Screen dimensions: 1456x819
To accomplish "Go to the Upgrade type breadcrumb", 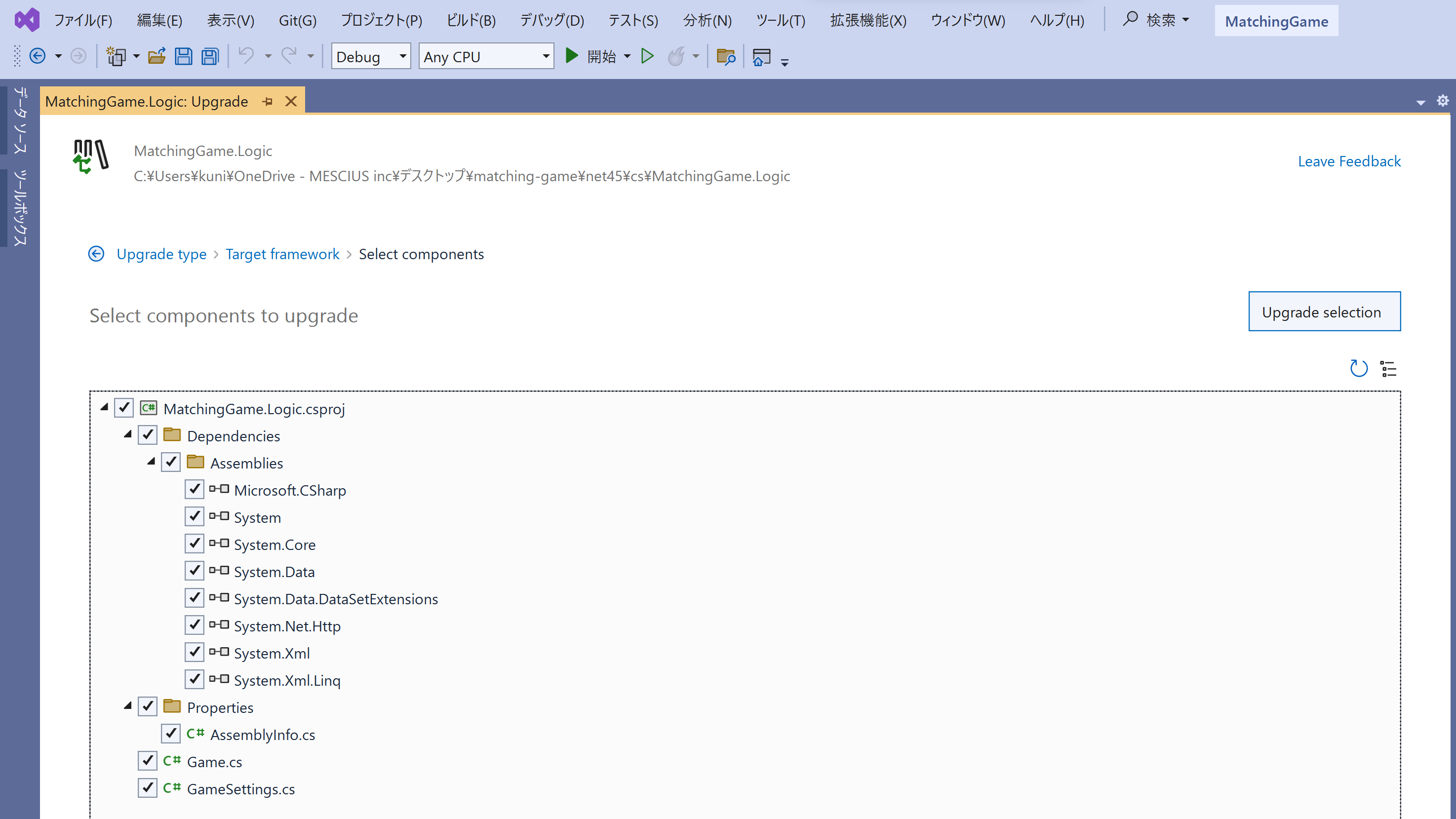I will coord(161,254).
